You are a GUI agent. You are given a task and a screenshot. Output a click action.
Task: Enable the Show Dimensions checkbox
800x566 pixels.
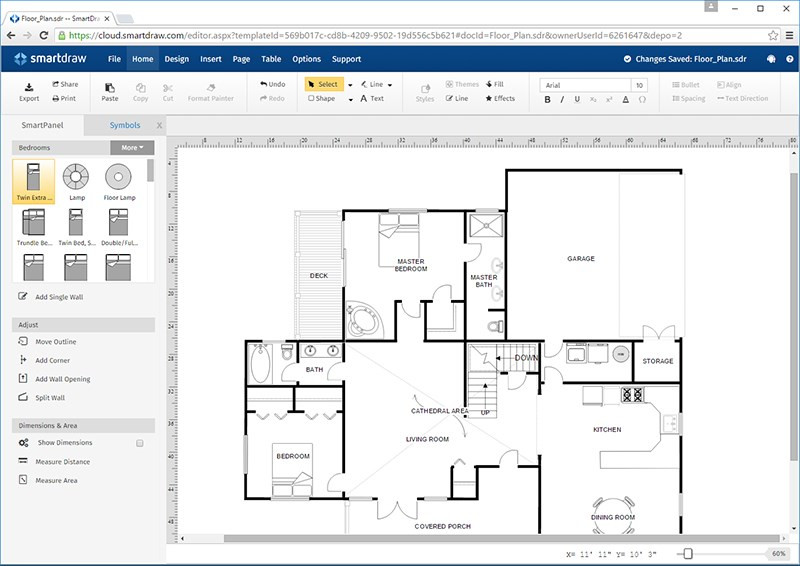pyautogui.click(x=140, y=443)
